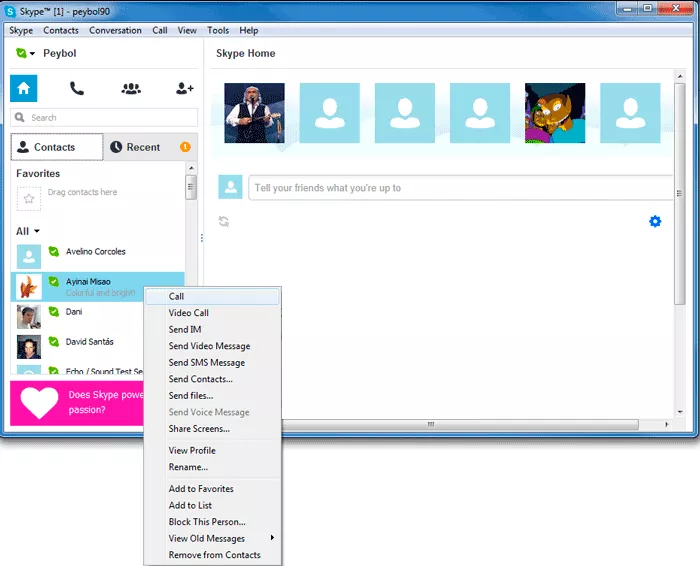The height and width of the screenshot is (566, 700).
Task: Choose Send SMS Message
Action: (x=213, y=362)
